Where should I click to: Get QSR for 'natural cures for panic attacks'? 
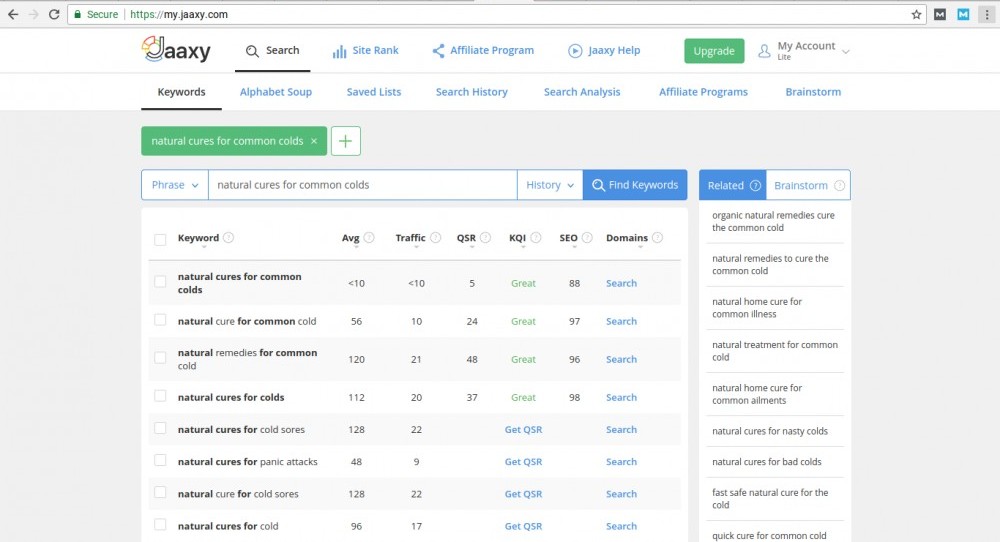(x=523, y=462)
